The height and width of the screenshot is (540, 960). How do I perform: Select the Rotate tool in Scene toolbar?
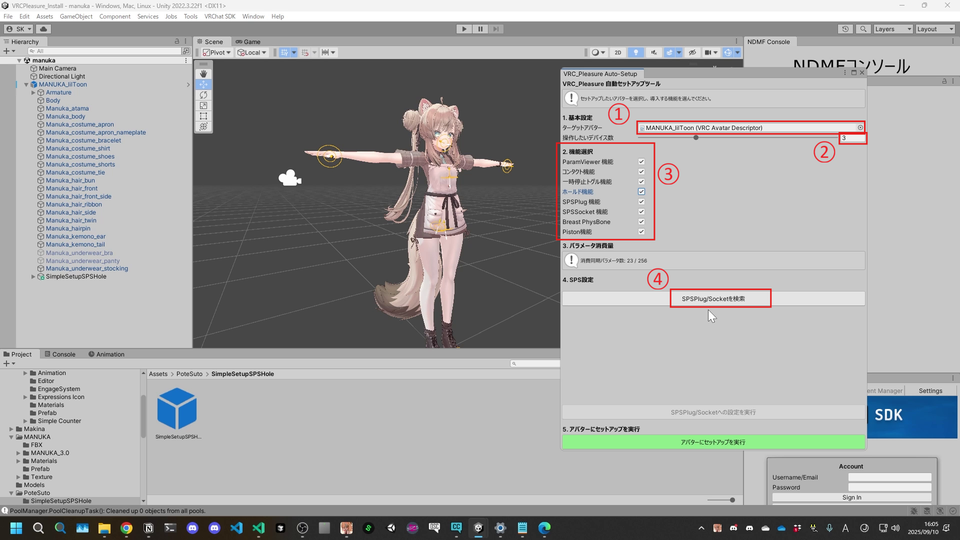point(203,95)
